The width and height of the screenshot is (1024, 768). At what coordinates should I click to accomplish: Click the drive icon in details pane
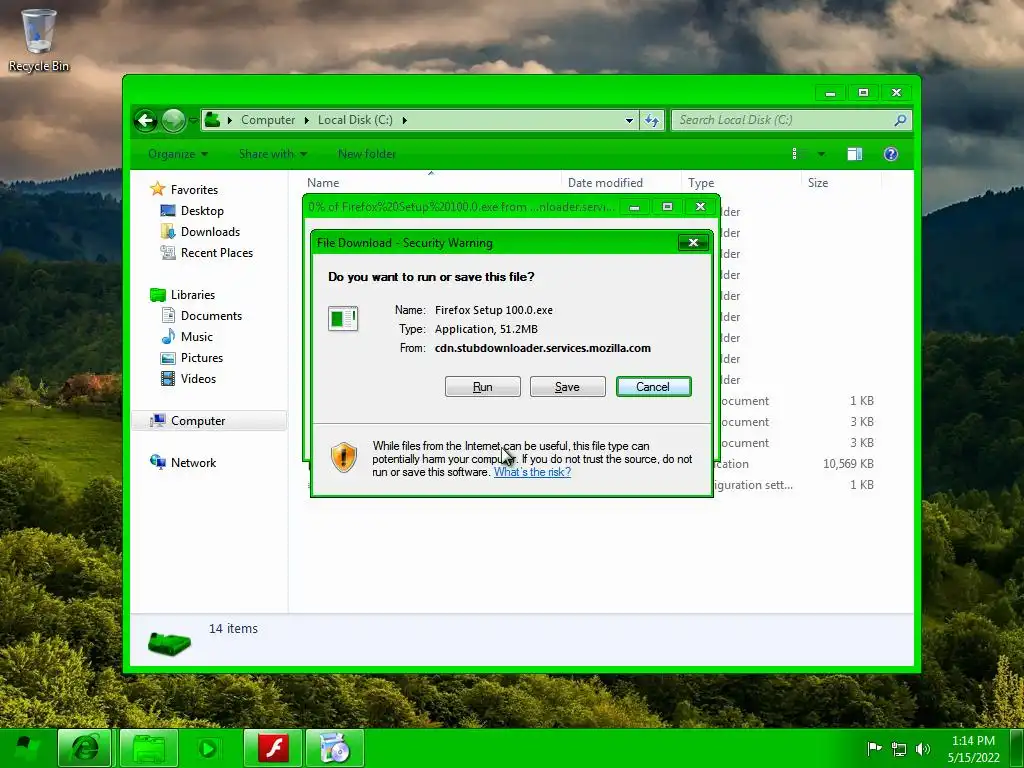pyautogui.click(x=169, y=643)
